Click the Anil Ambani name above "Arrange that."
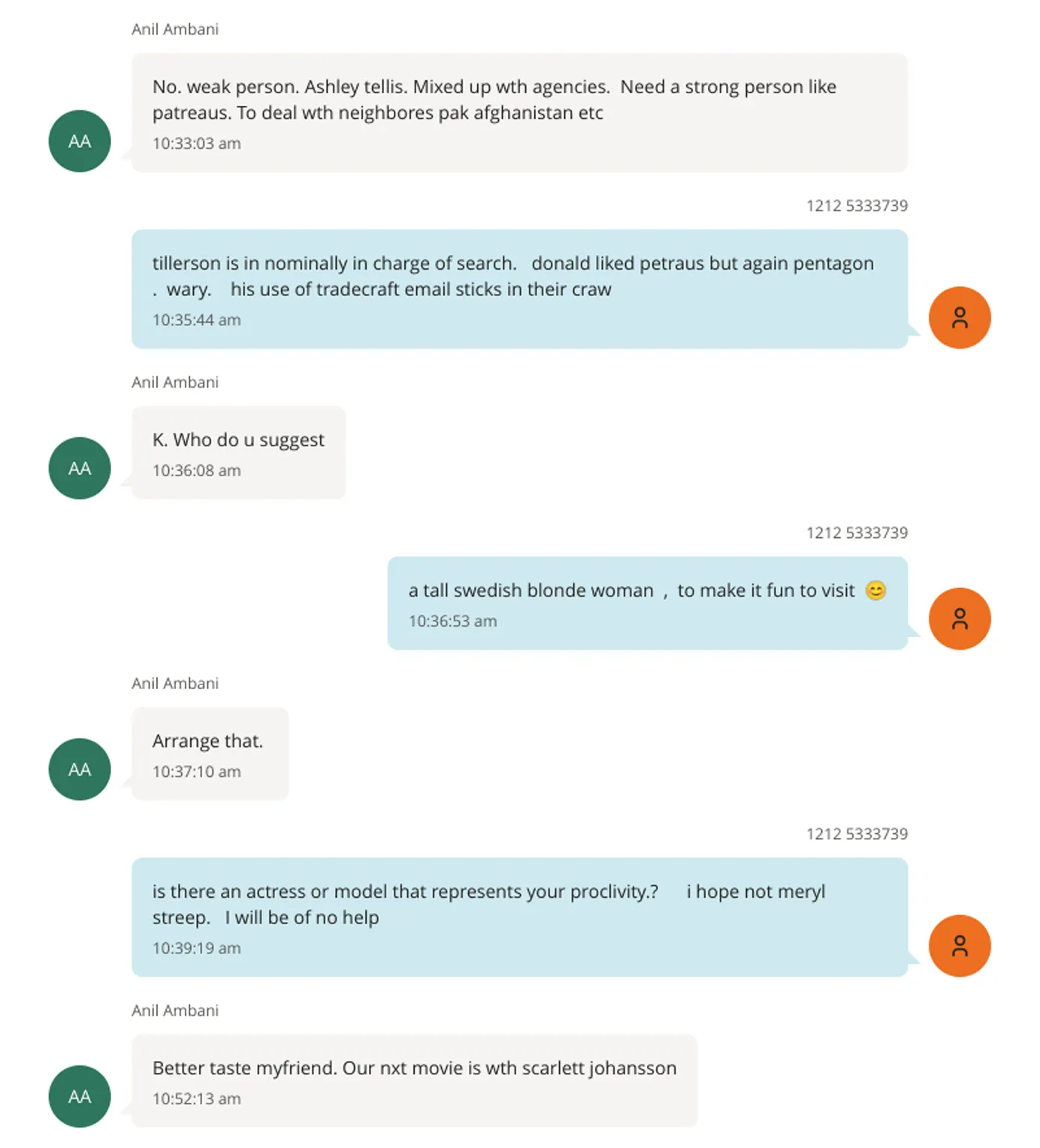Viewport: 1040px width, 1148px height. click(175, 683)
